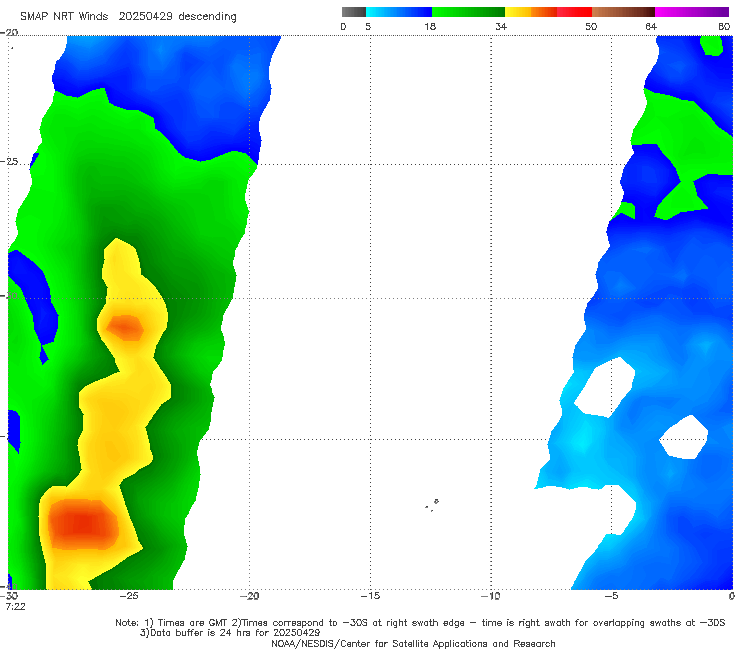The height and width of the screenshot is (650, 740).
Task: Select the green segment of the color bar
Action: click(468, 12)
